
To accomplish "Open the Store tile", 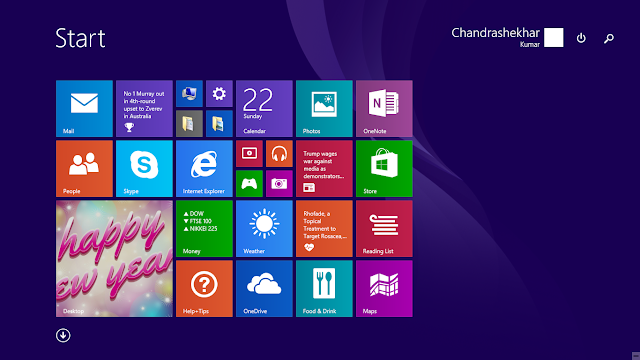I will click(x=384, y=169).
